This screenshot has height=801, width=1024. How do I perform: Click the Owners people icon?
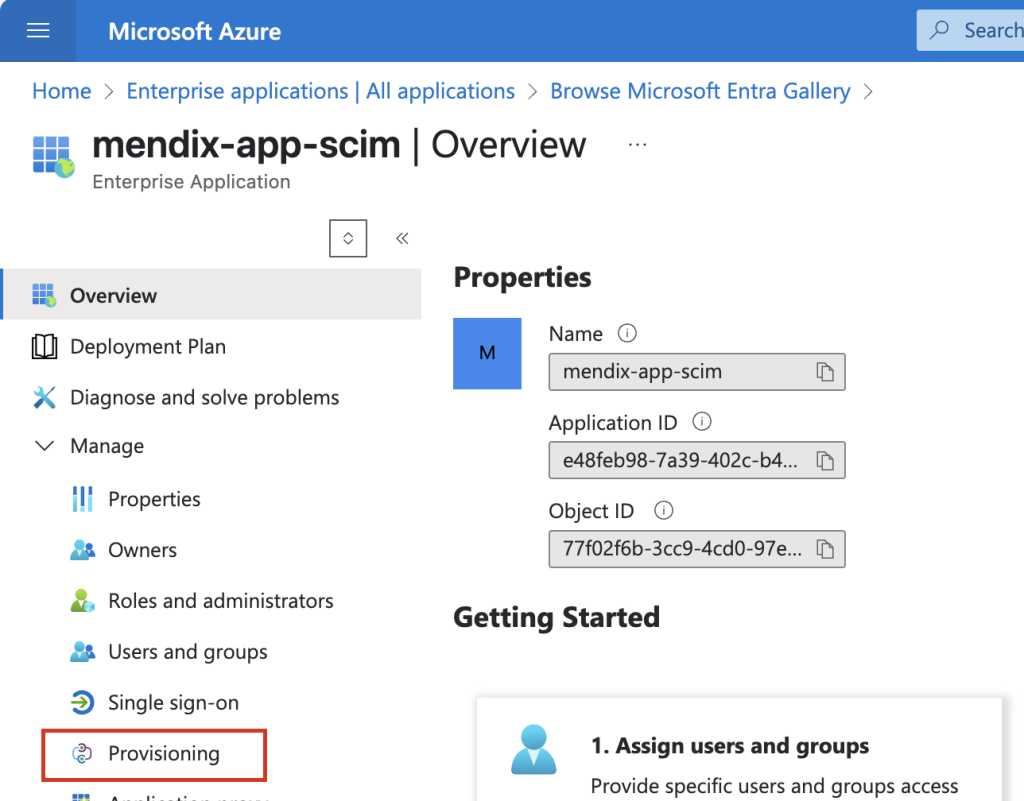pyautogui.click(x=82, y=550)
